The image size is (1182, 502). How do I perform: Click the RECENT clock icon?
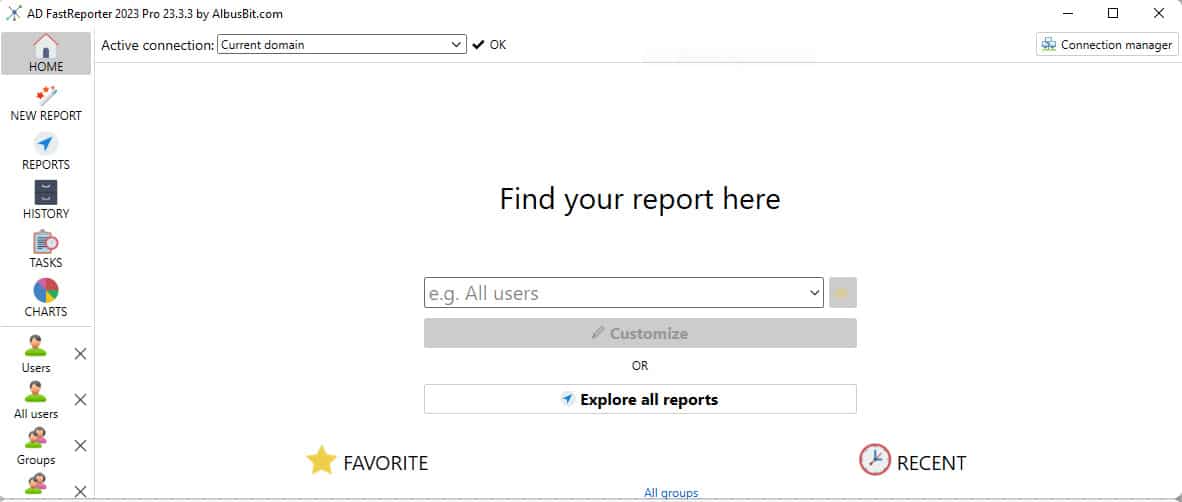(874, 460)
